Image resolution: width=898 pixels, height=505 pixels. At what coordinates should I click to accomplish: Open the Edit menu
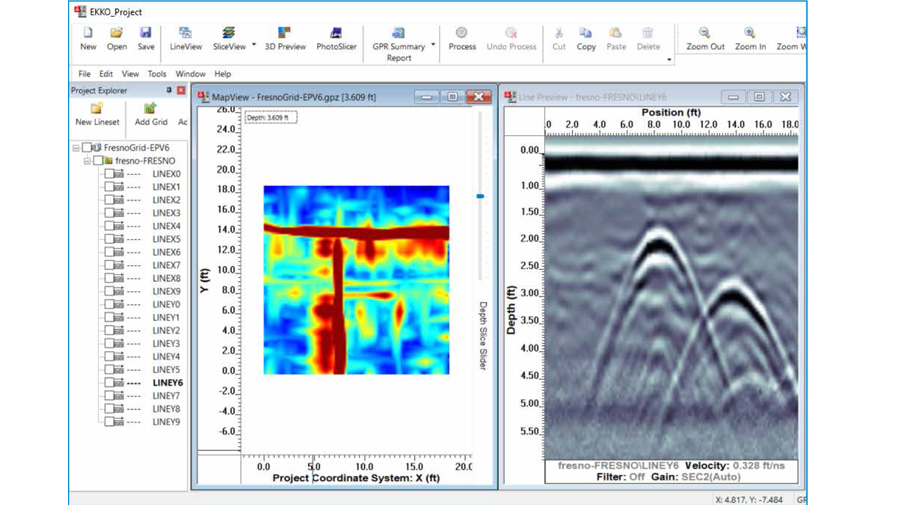coord(106,74)
